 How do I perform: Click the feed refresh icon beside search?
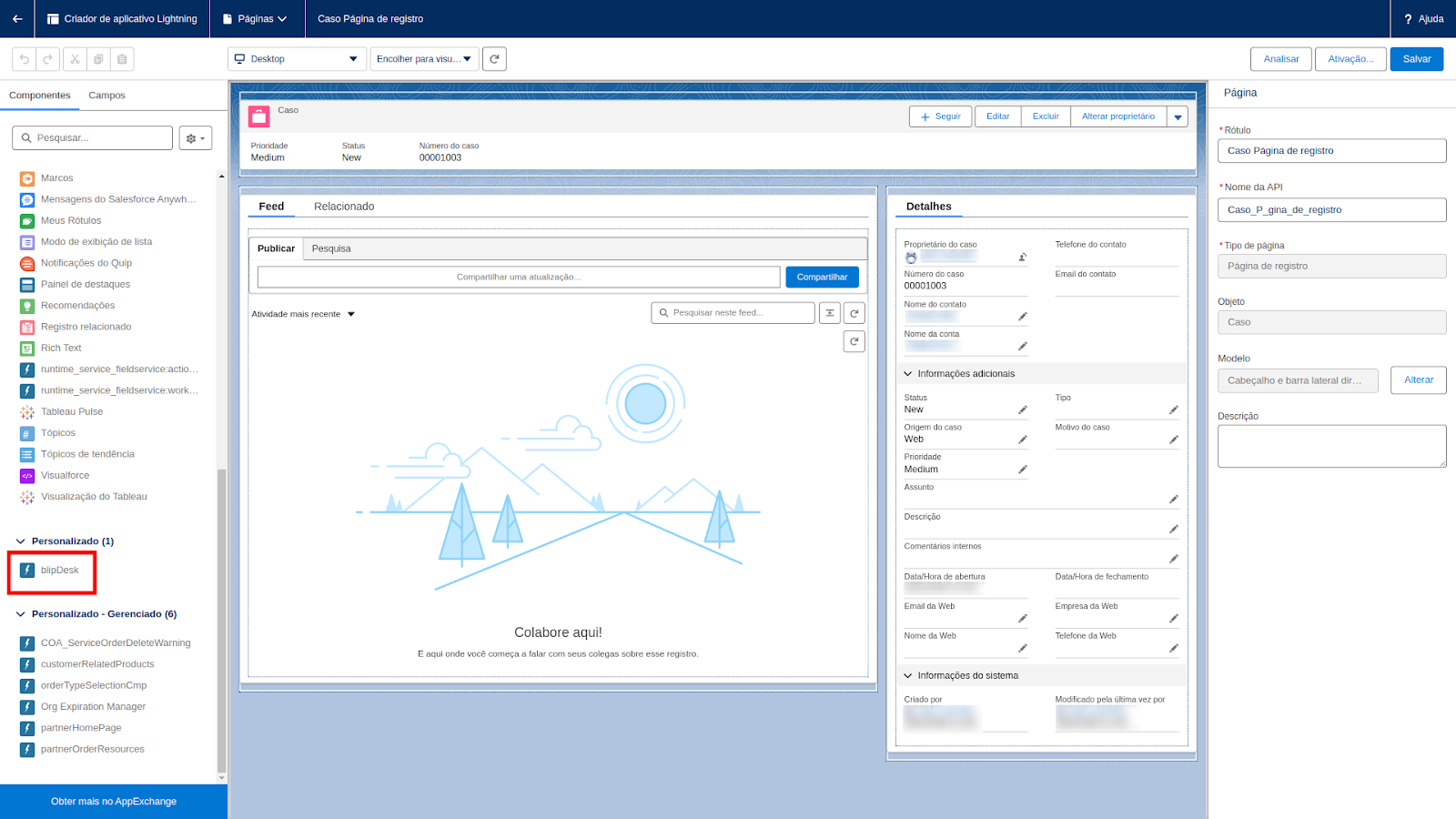point(854,313)
